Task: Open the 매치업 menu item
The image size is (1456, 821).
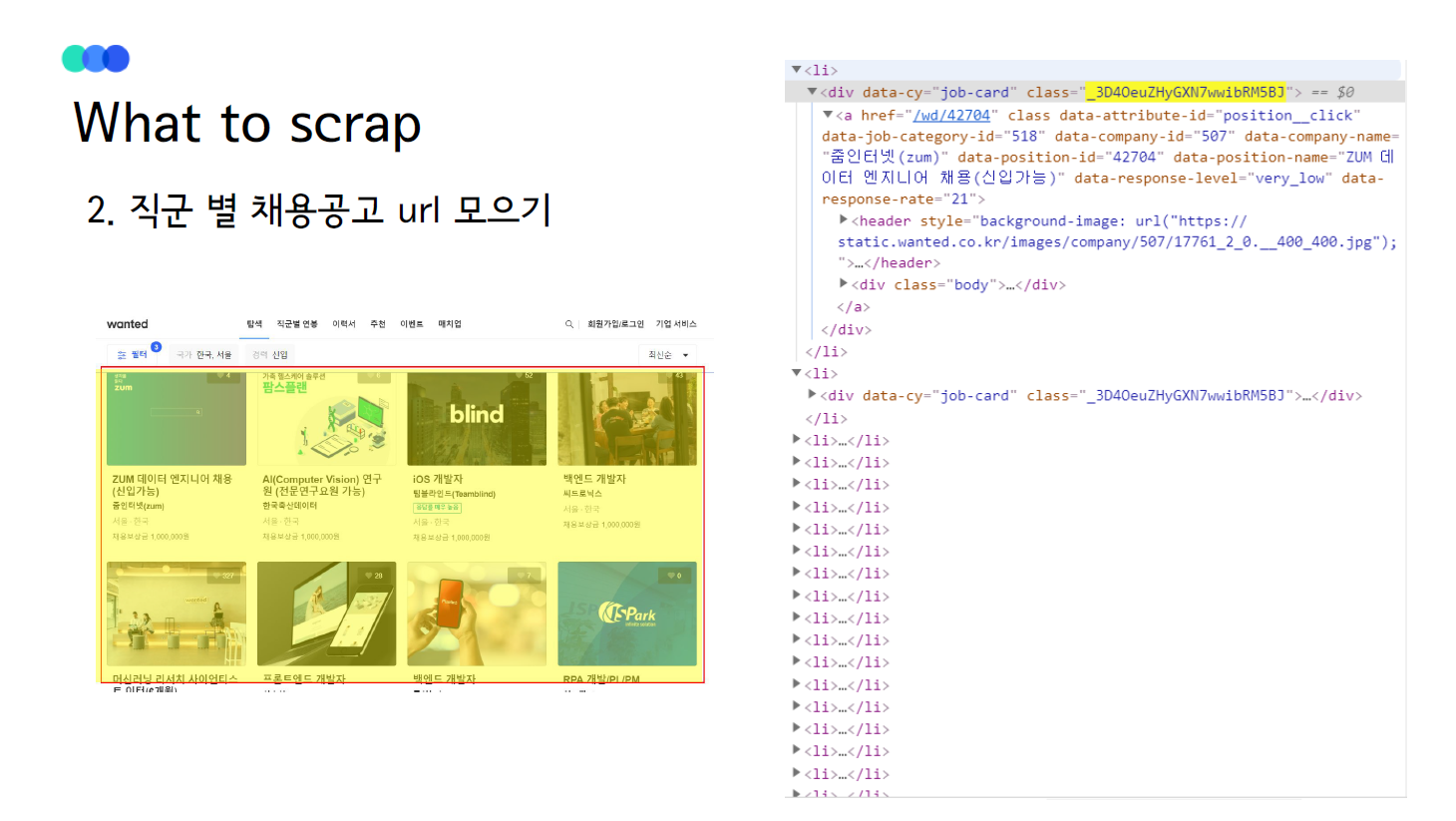Action: tap(450, 324)
